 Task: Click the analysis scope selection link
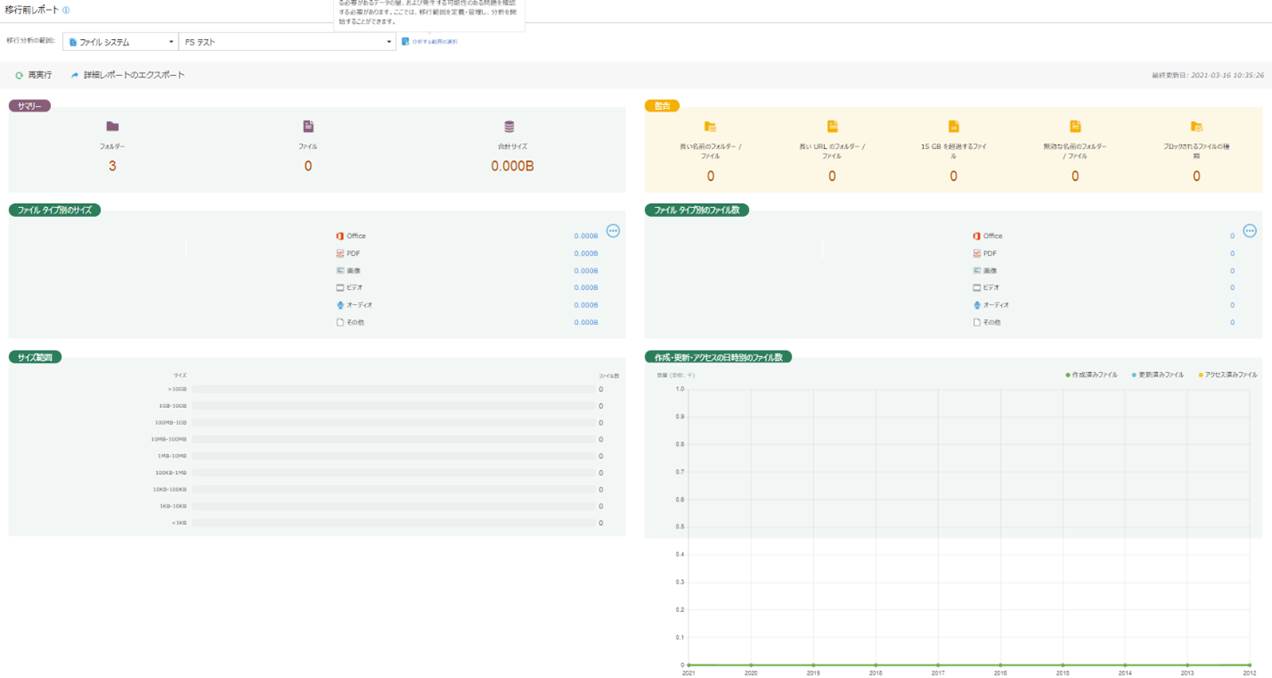(429, 42)
